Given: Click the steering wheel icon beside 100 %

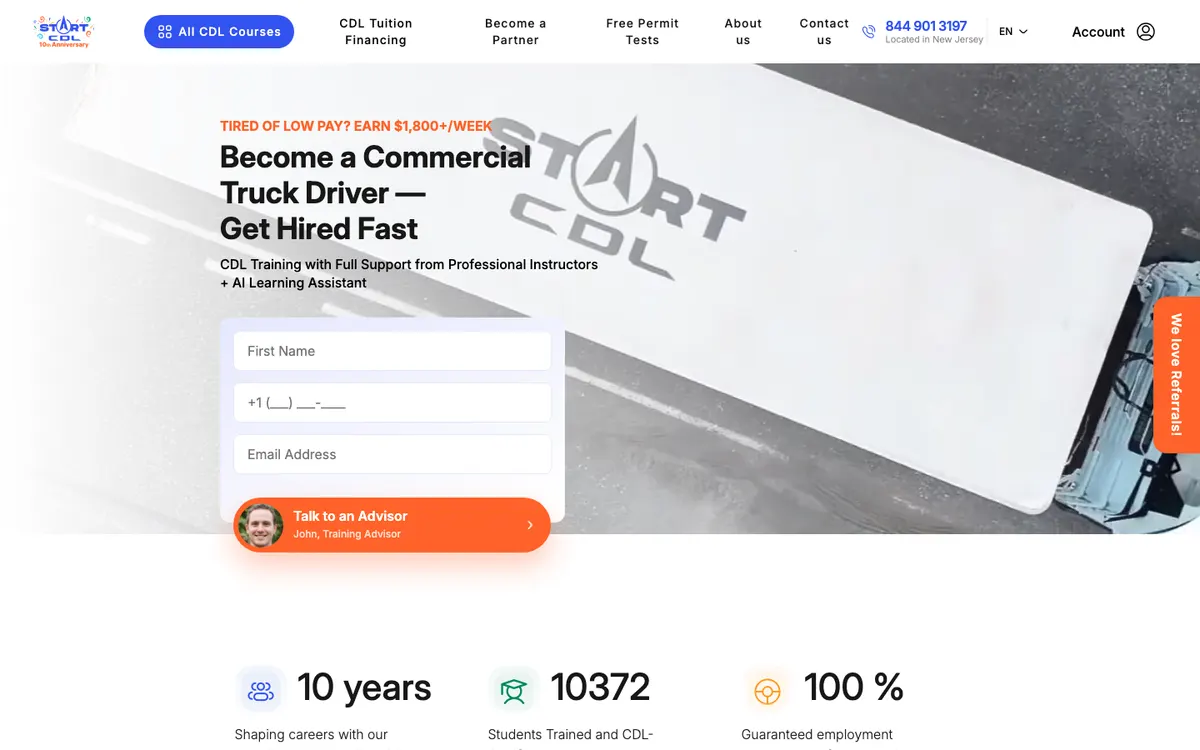Looking at the screenshot, I should coord(767,690).
